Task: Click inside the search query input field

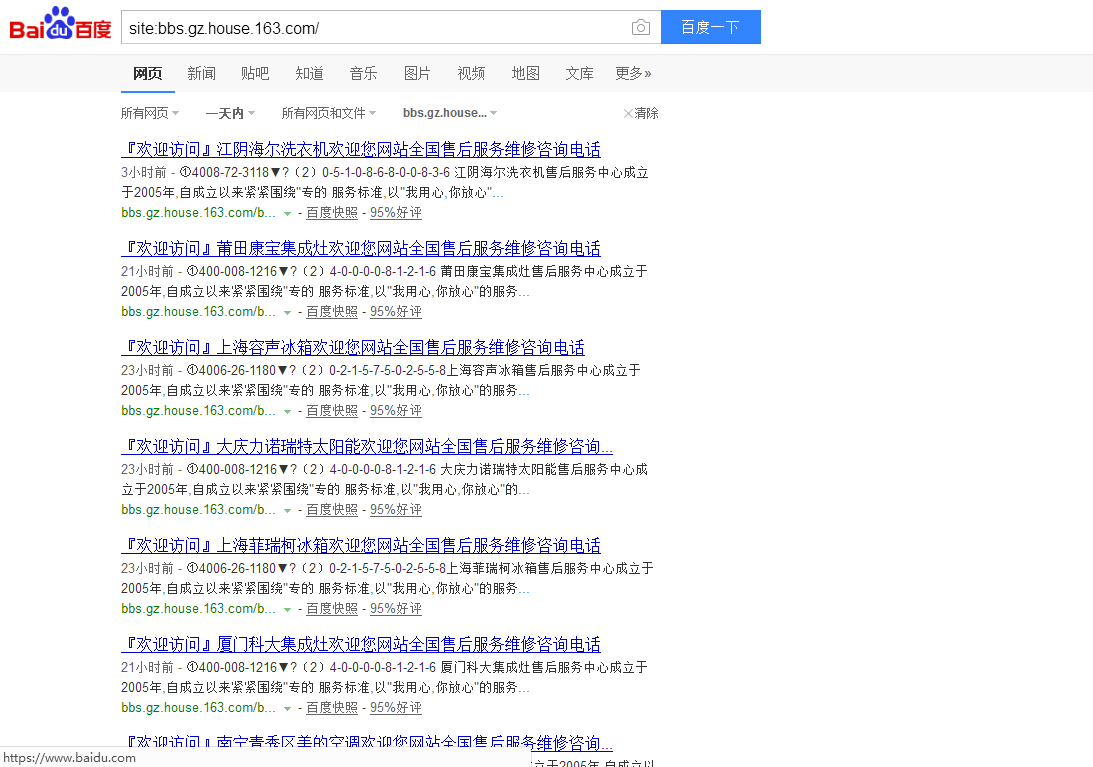Action: tap(380, 27)
